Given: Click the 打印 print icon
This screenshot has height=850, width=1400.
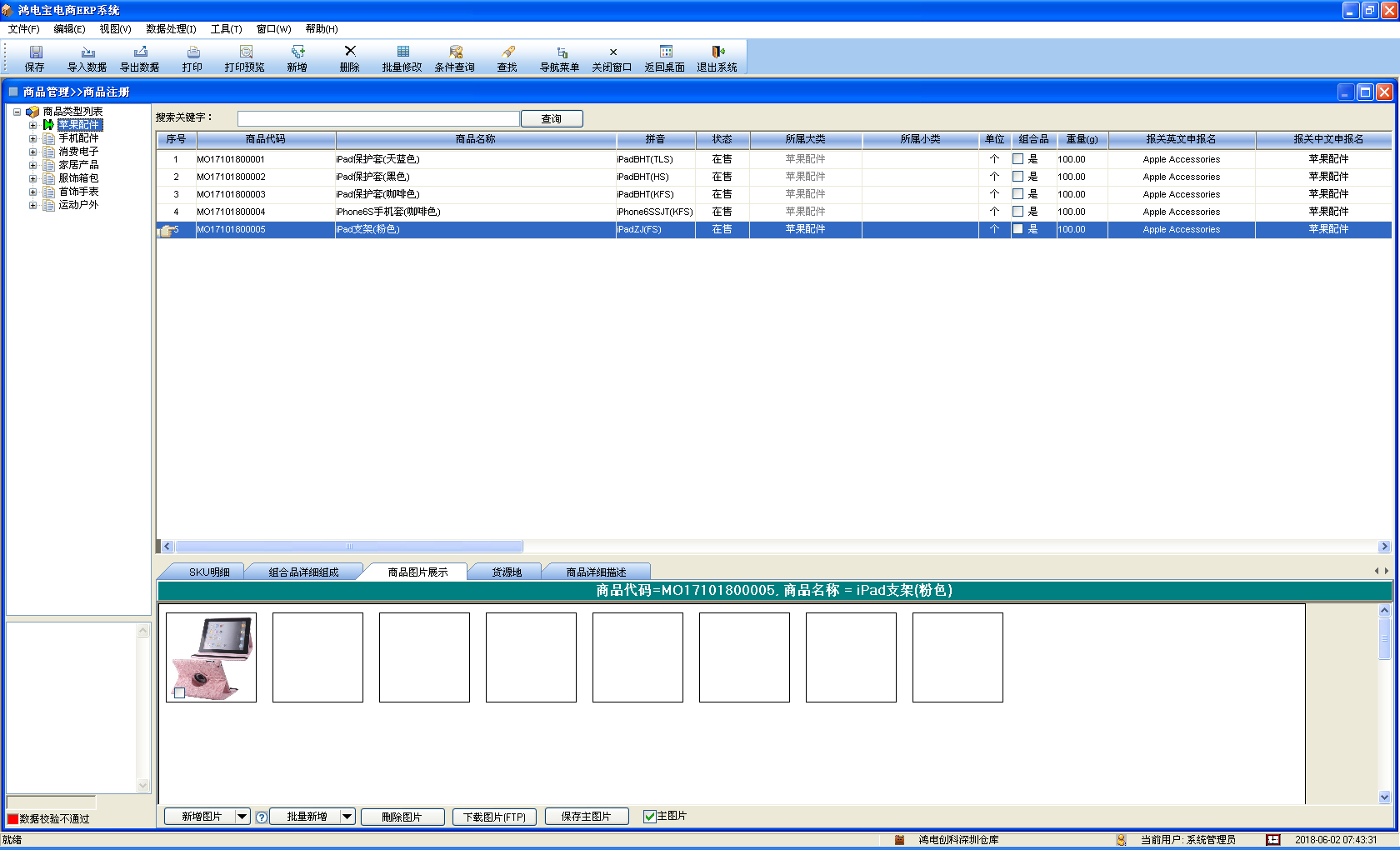Looking at the screenshot, I should point(192,52).
